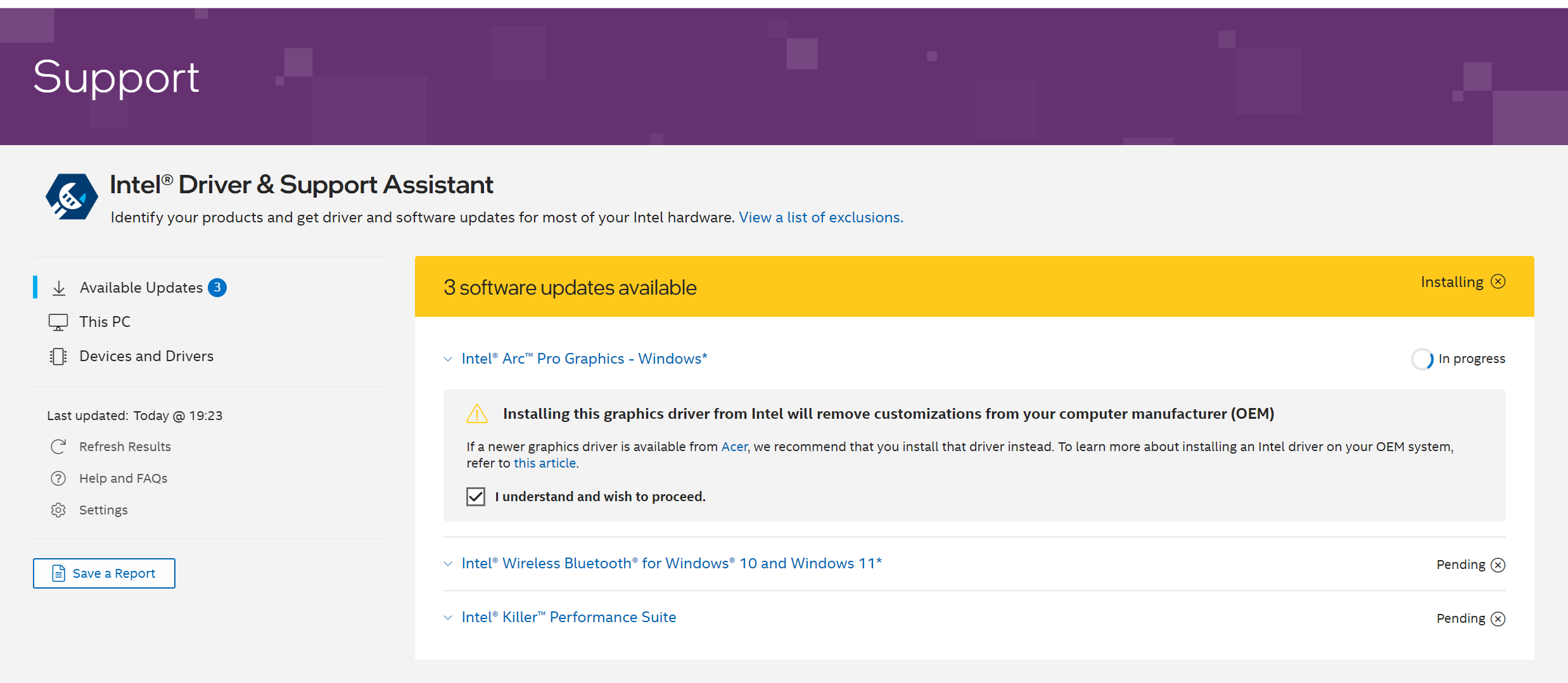Click the Settings gear icon
This screenshot has height=683, width=1568.
click(x=58, y=510)
